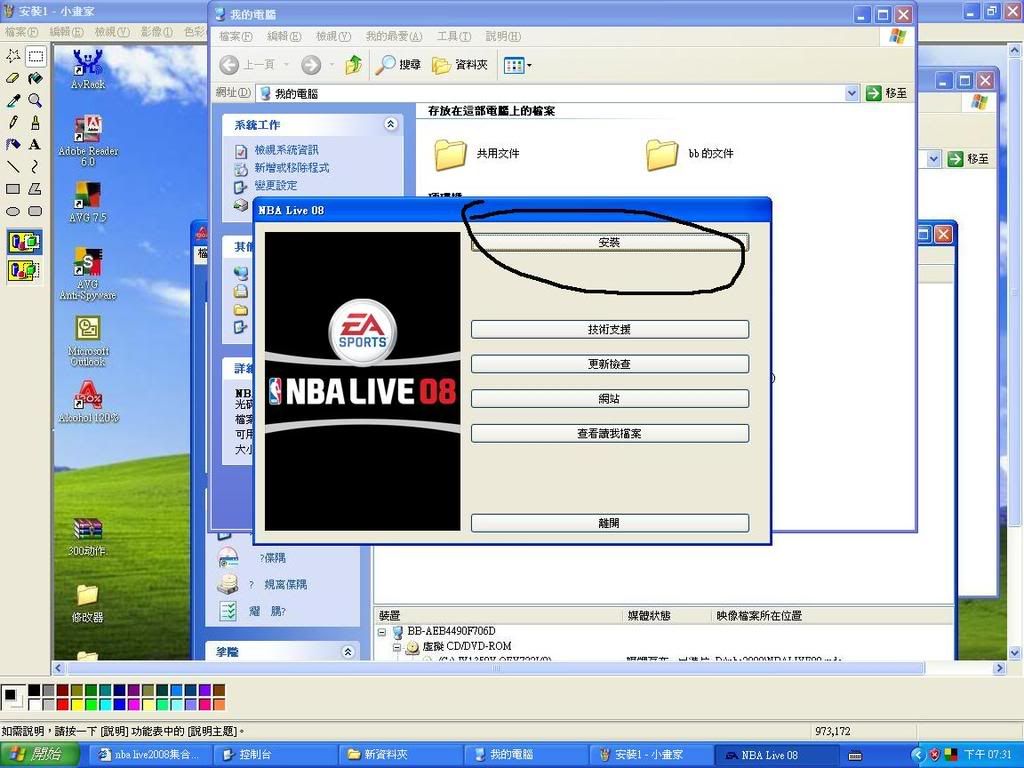Click the 技術支援 button

pos(609,329)
